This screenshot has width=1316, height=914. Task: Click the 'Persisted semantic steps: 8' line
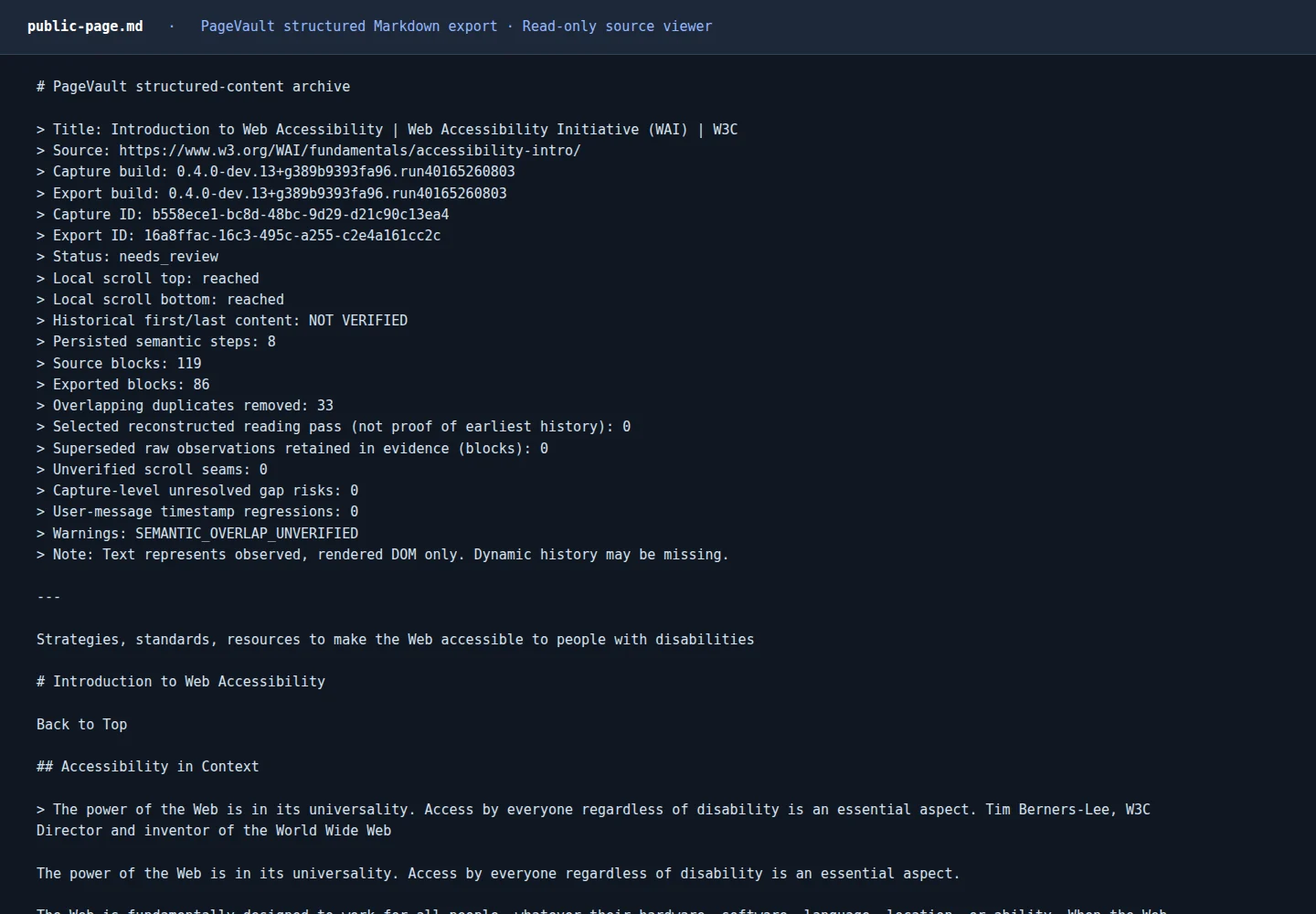(x=155, y=342)
